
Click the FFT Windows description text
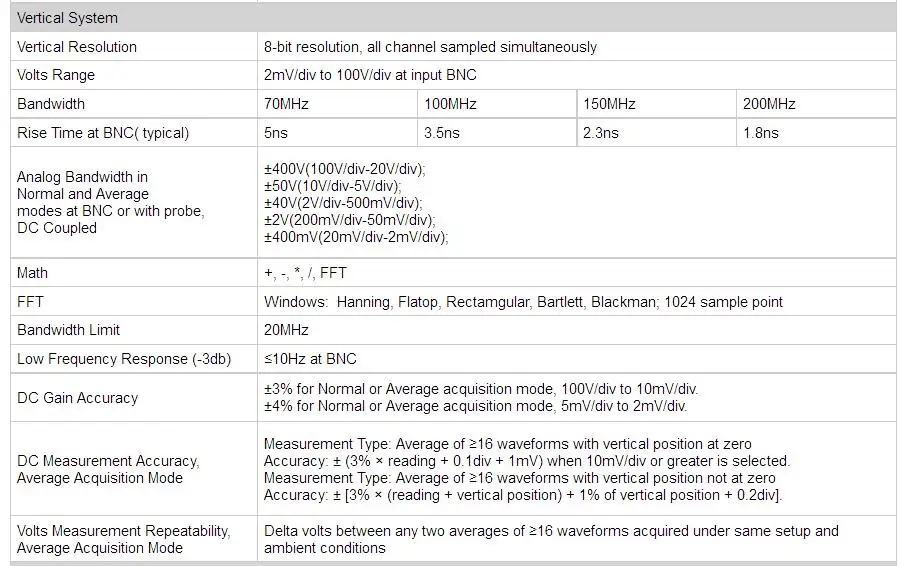coord(523,302)
